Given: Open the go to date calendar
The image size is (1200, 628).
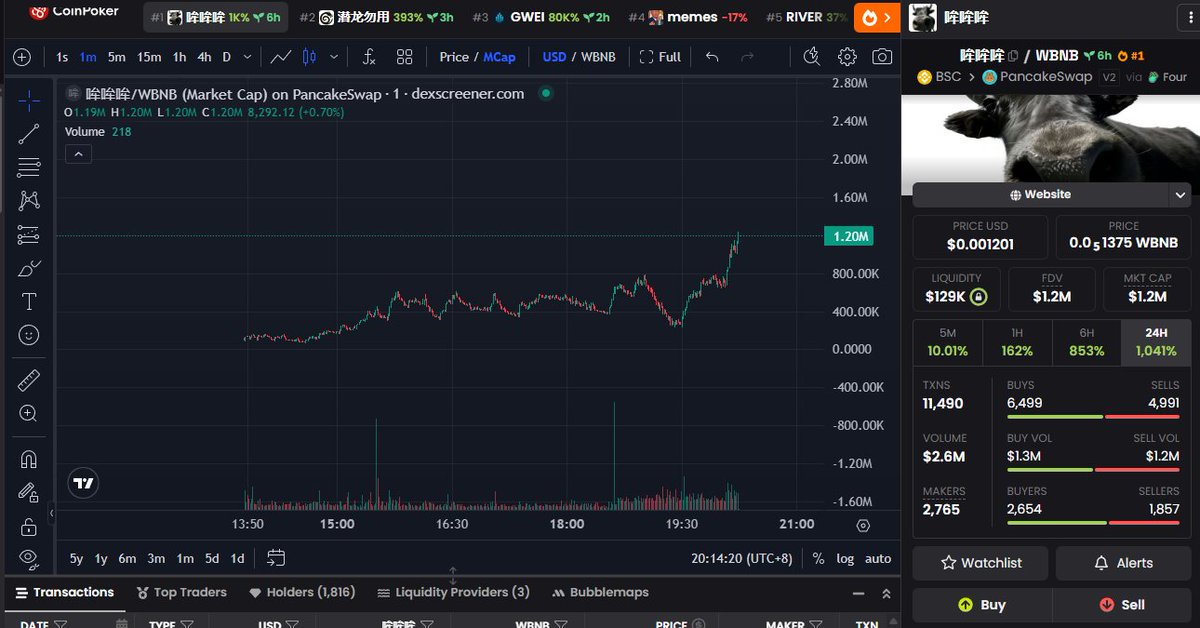Looking at the screenshot, I should coord(276,558).
